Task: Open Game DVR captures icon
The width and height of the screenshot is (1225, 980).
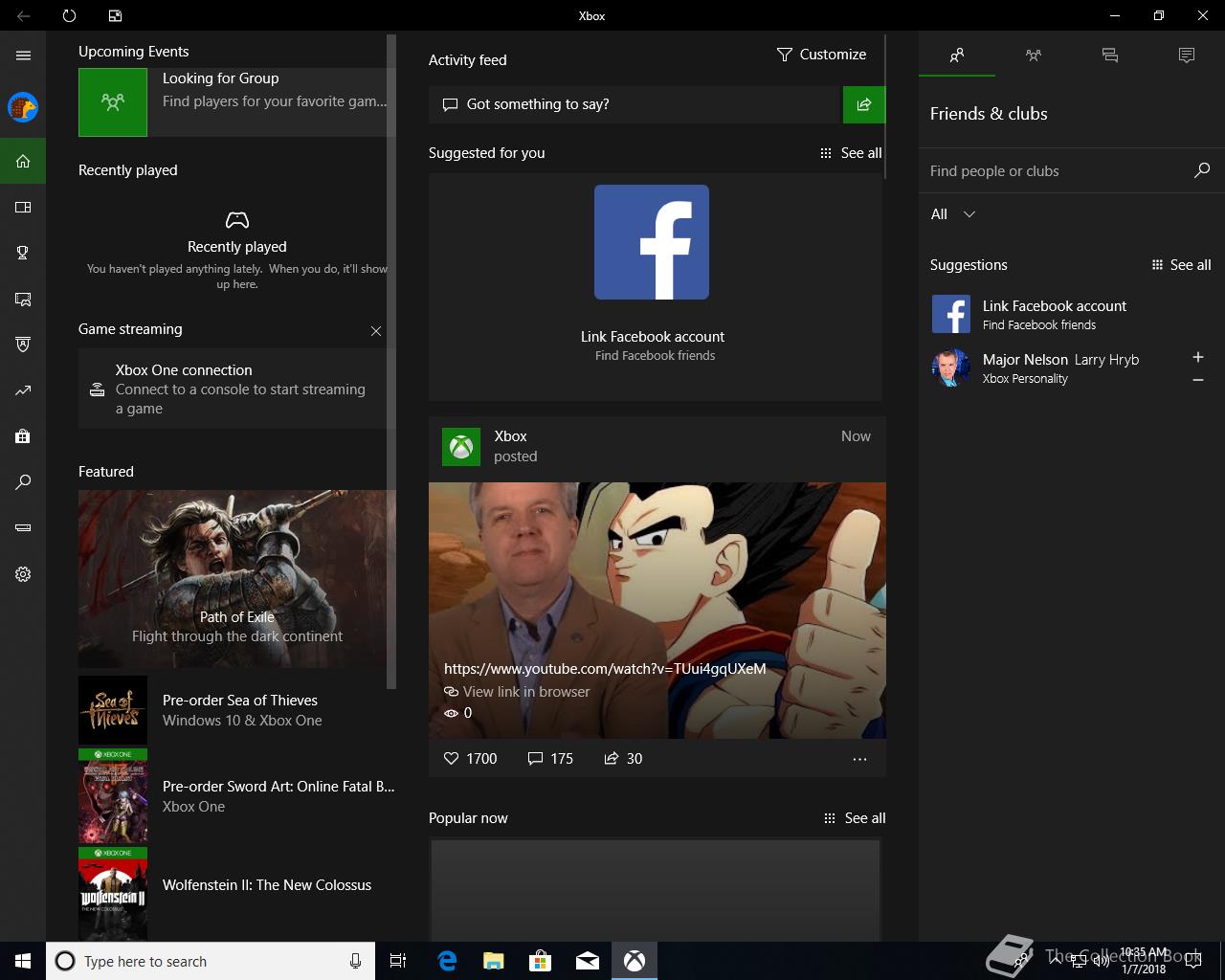Action: (x=23, y=299)
